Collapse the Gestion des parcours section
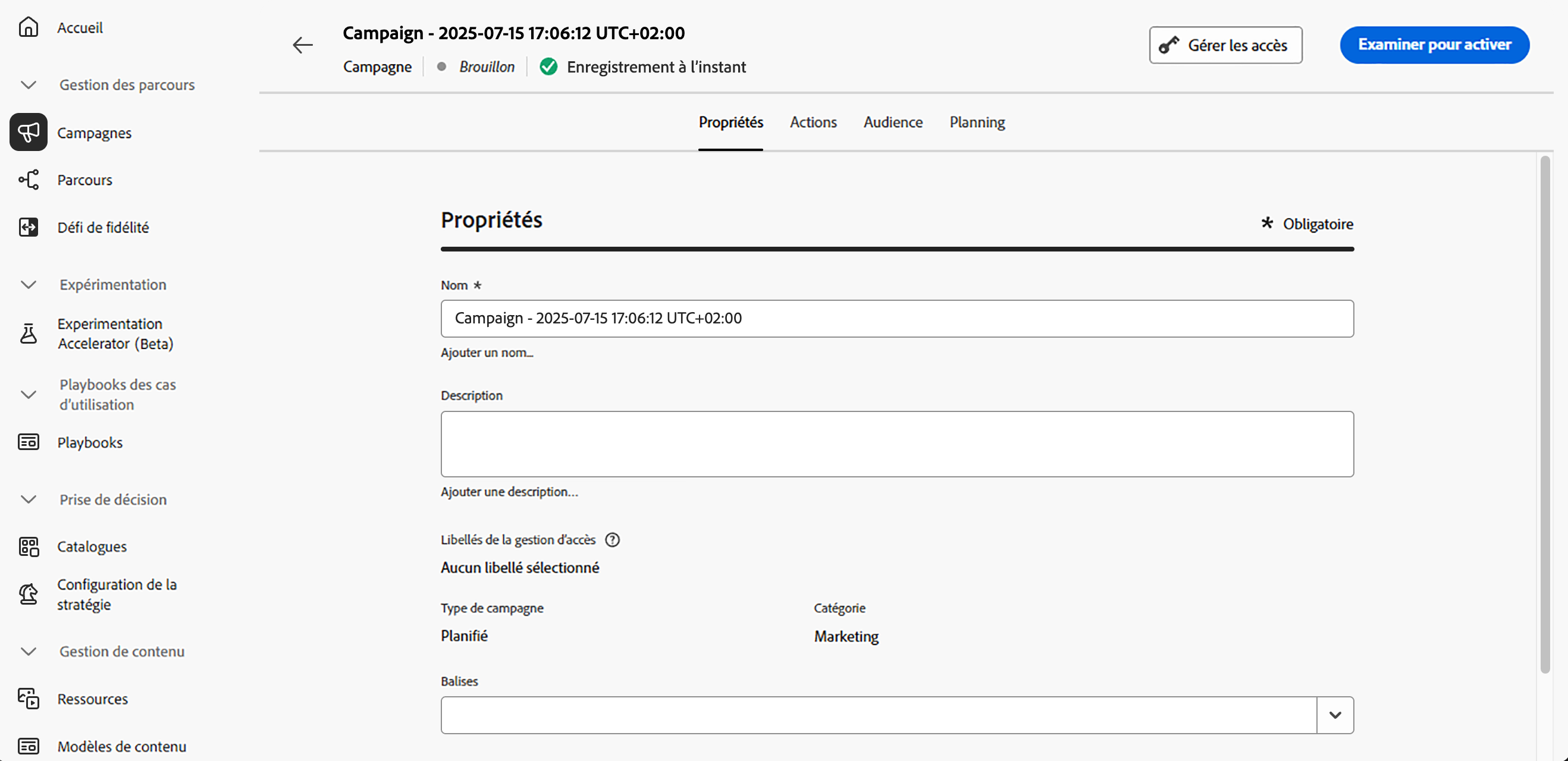 click(28, 84)
